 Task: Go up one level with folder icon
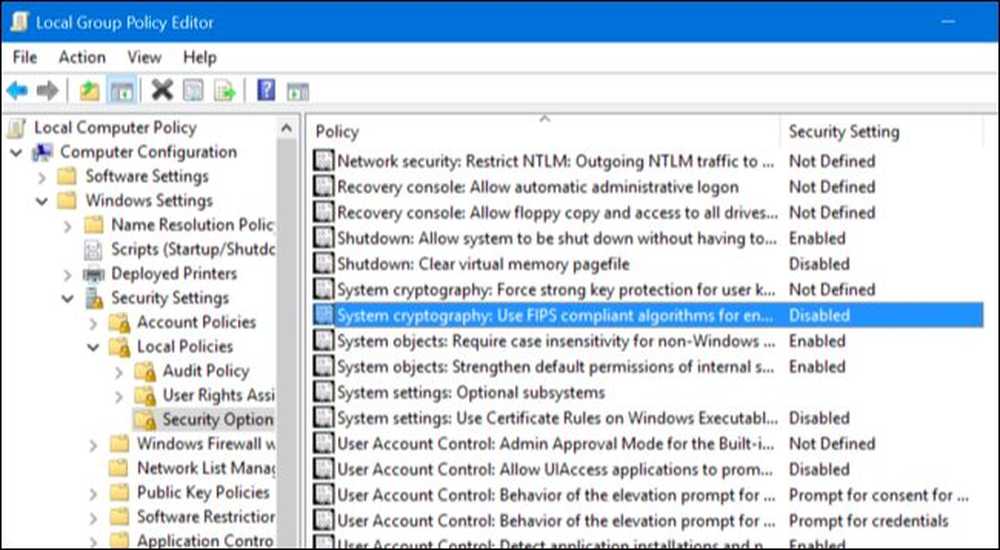coord(89,91)
